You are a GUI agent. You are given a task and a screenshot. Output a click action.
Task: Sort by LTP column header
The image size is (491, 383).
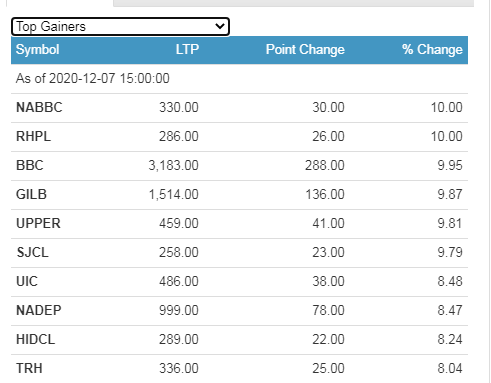[x=187, y=49]
